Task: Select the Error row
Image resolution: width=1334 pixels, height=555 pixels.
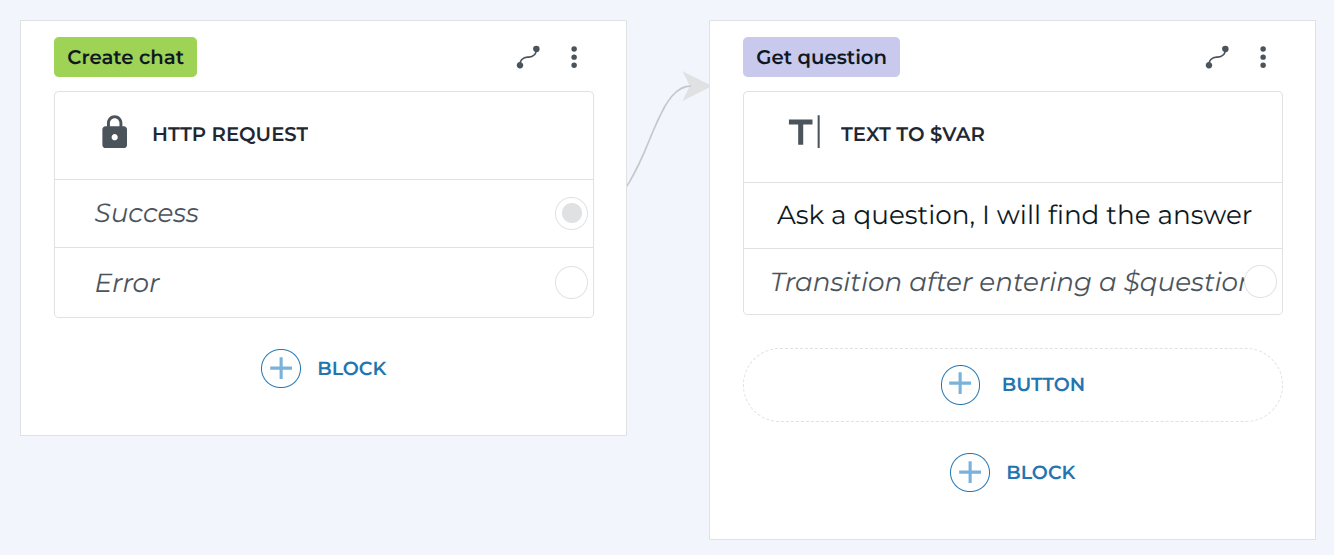Action: [127, 283]
